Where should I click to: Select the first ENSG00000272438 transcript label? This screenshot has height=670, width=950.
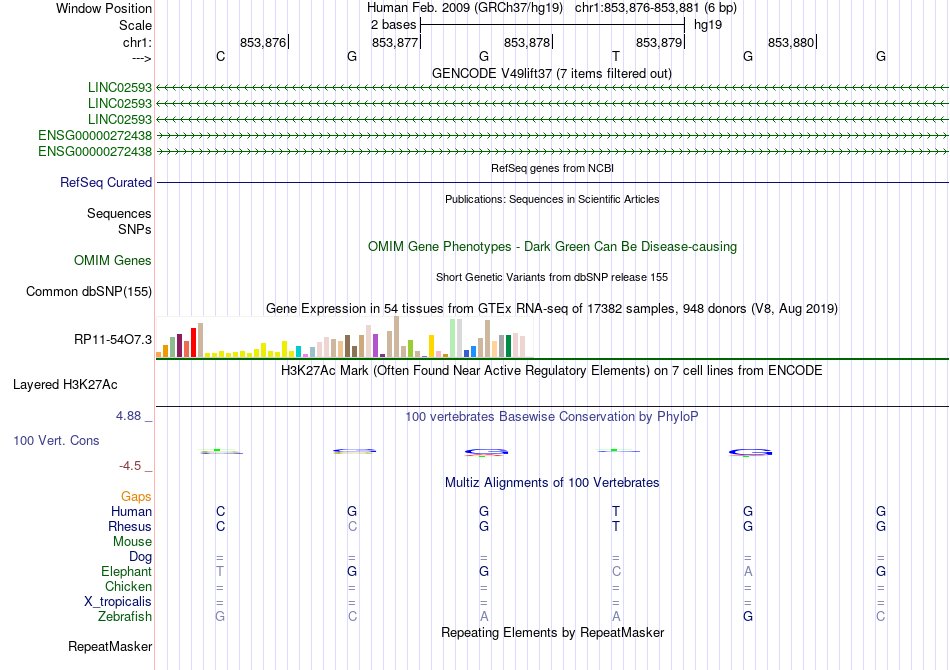(95, 135)
